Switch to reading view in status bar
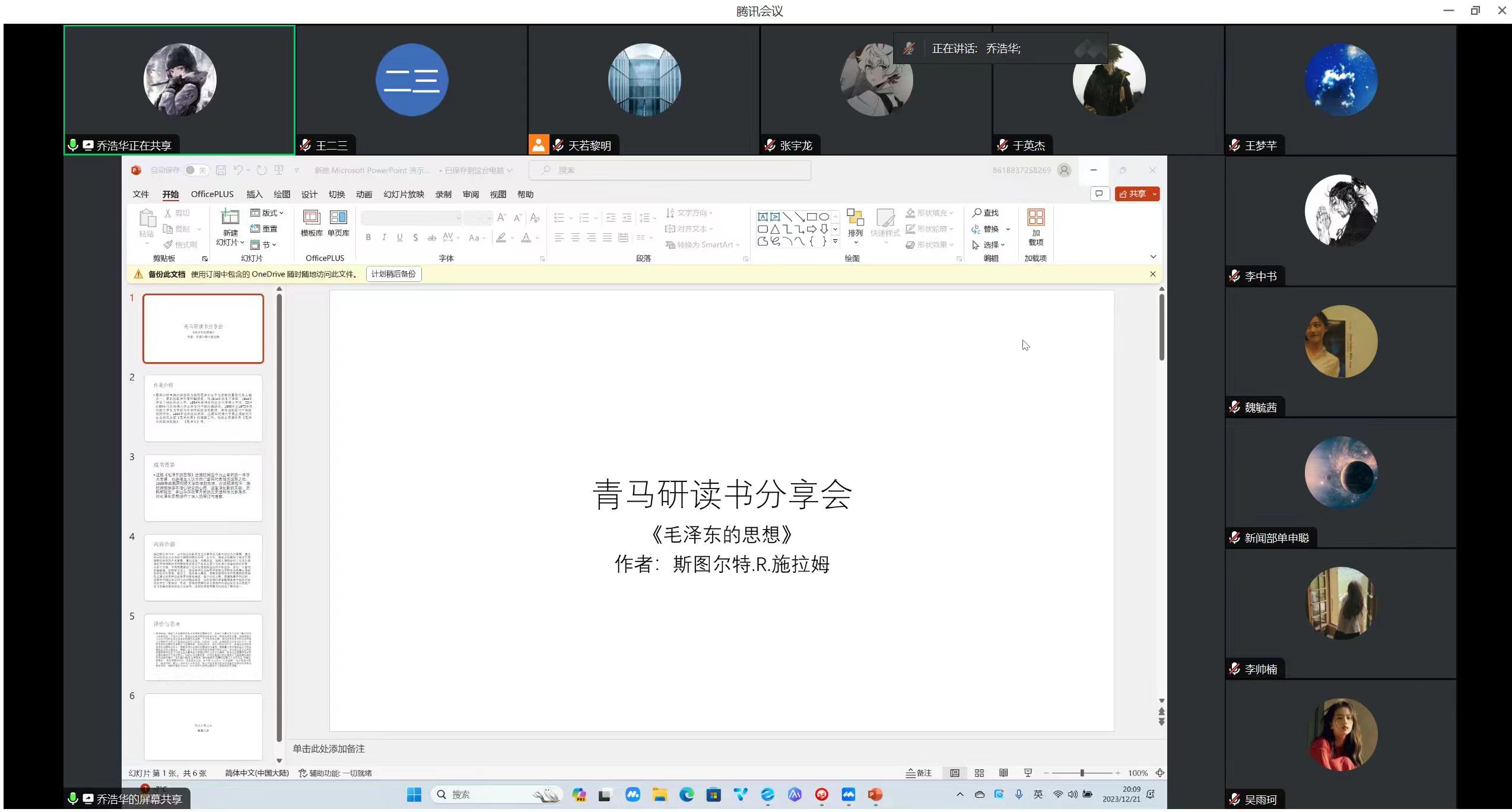The height and width of the screenshot is (812, 1512). [1003, 773]
